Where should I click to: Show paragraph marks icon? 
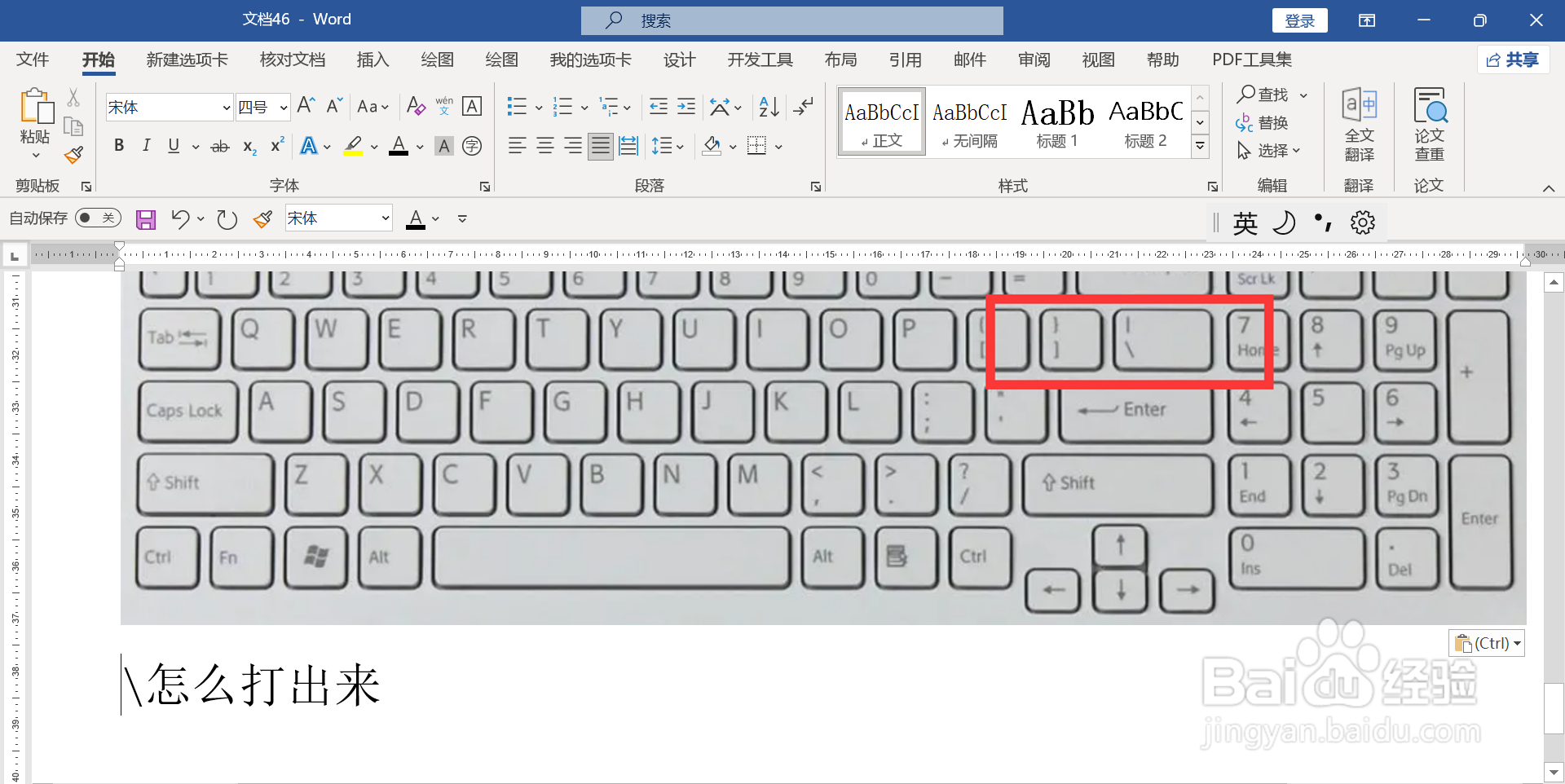804,106
